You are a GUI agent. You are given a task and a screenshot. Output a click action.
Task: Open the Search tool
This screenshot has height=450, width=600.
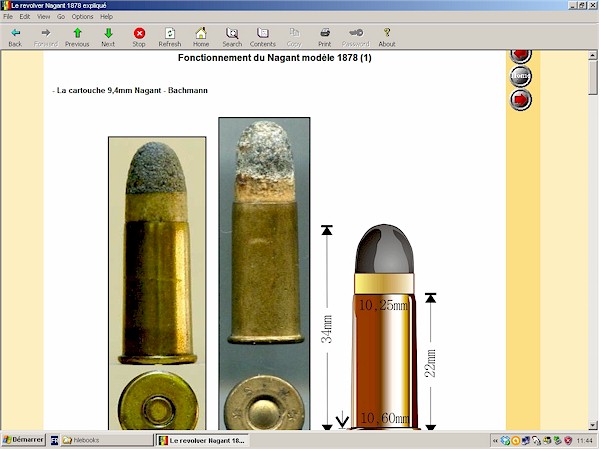pyautogui.click(x=232, y=38)
